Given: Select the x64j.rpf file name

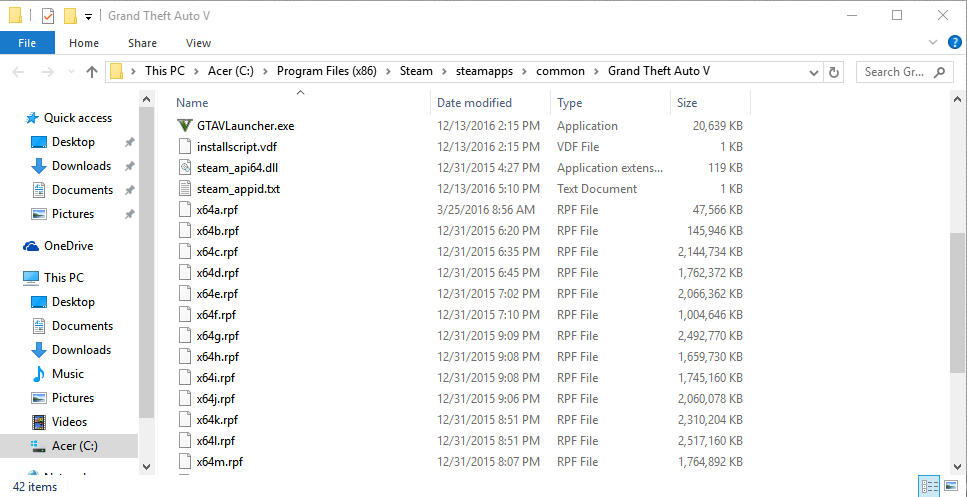Looking at the screenshot, I should point(216,399).
